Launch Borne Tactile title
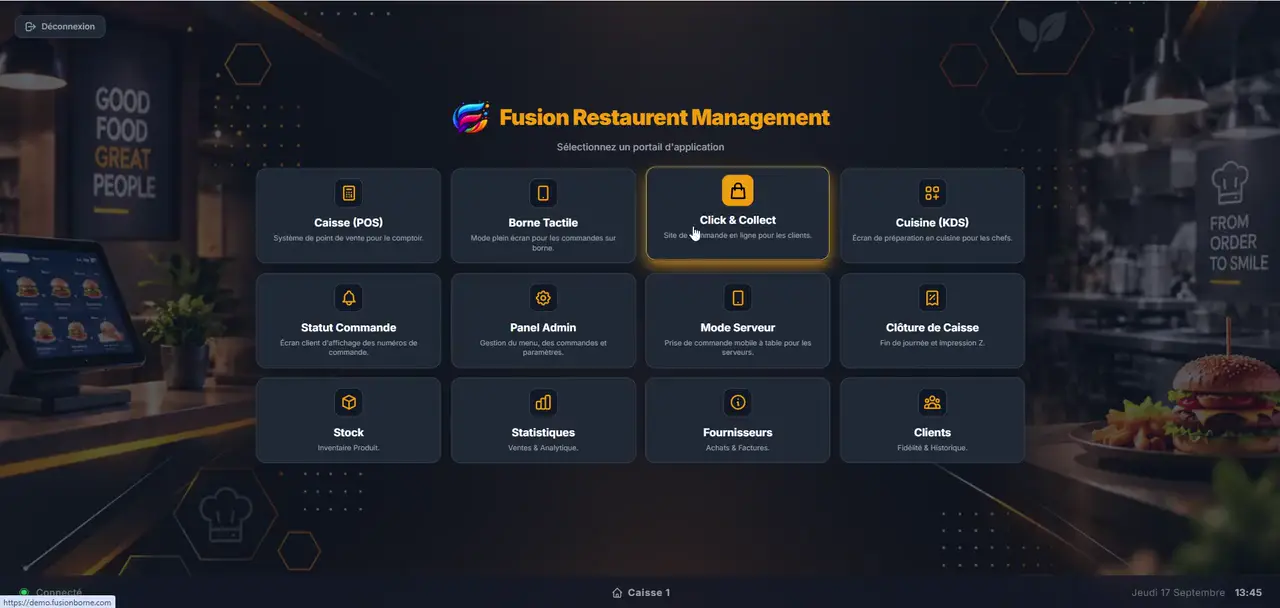The height and width of the screenshot is (608, 1280). click(543, 223)
